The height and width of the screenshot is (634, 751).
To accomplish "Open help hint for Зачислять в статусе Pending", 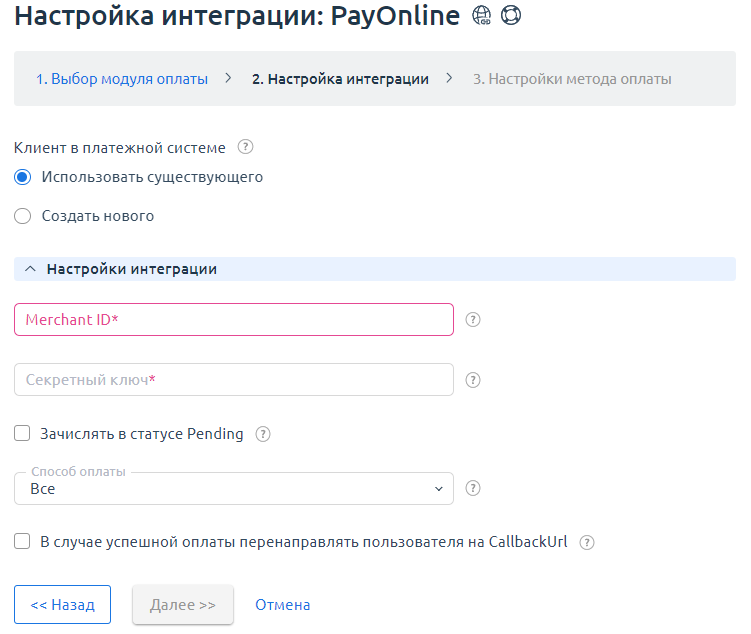I will (263, 434).
